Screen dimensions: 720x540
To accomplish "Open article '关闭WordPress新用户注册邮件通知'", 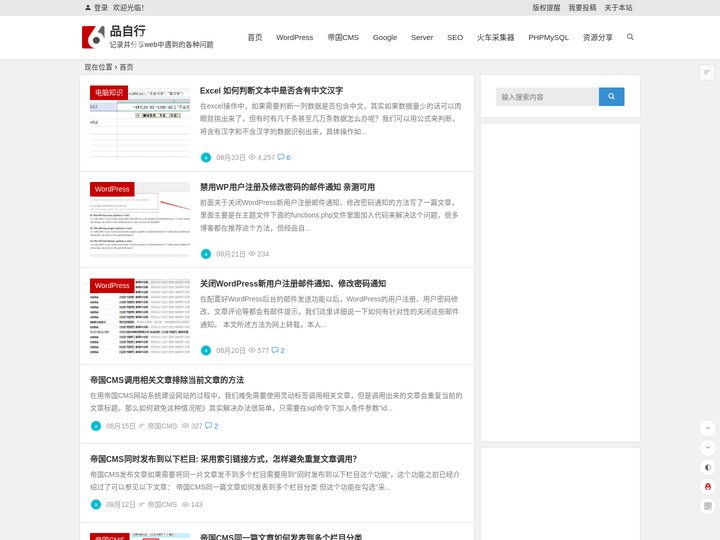I will pyautogui.click(x=293, y=283).
